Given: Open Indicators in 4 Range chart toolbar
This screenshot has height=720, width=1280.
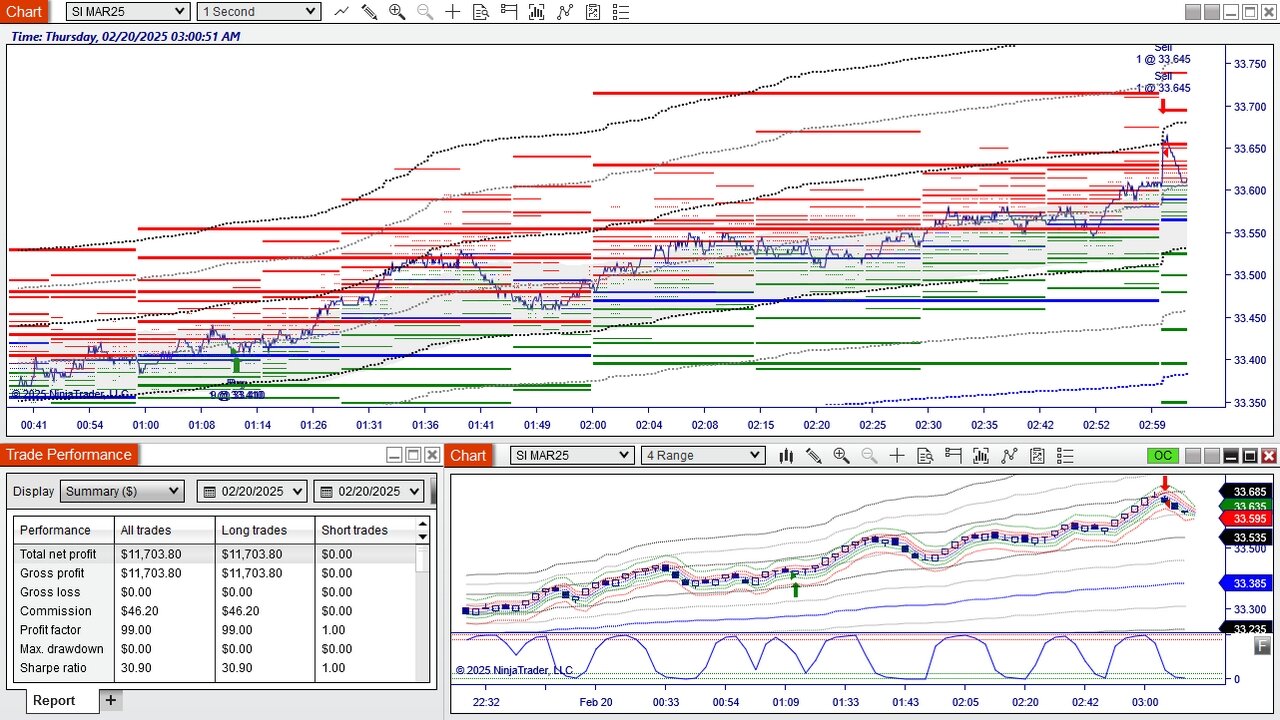Looking at the screenshot, I should pyautogui.click(x=1009, y=456).
